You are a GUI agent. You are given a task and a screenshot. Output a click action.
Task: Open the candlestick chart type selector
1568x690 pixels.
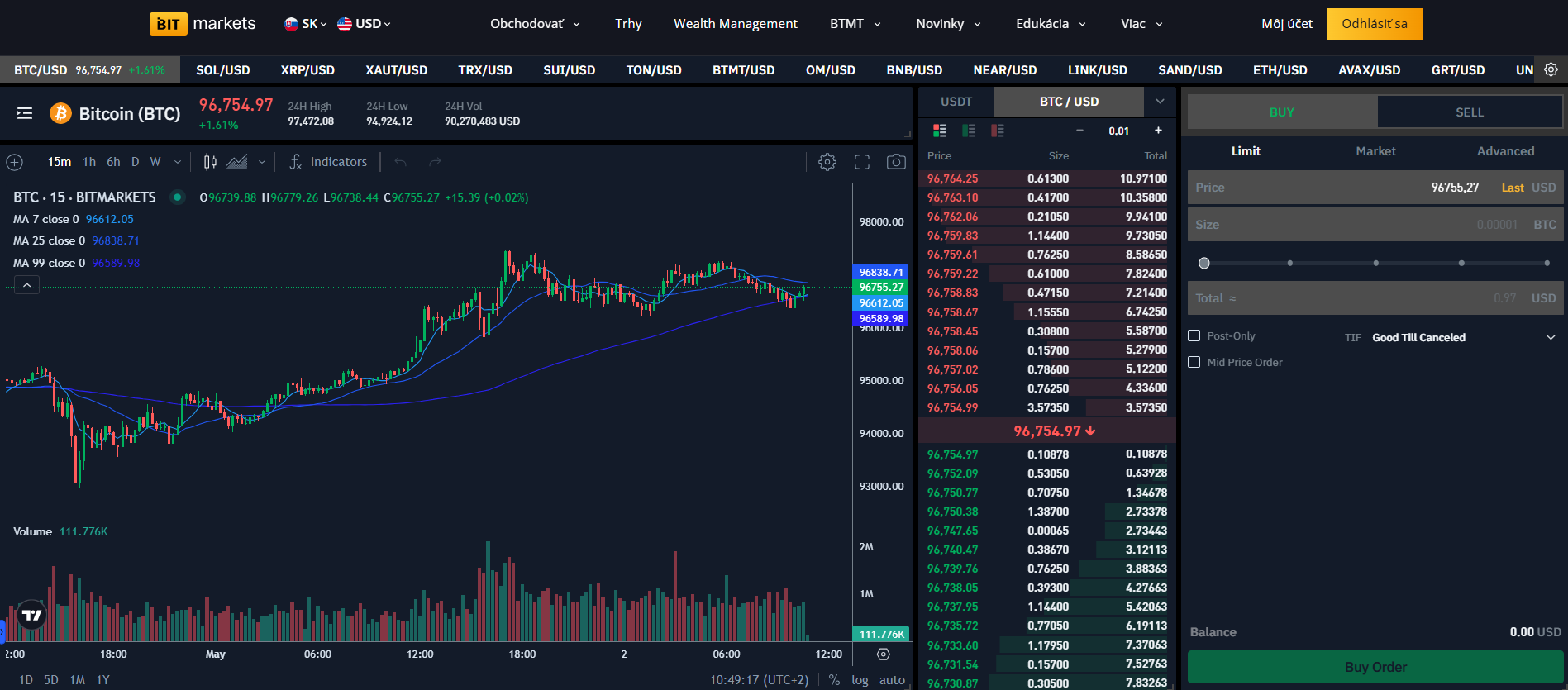(211, 162)
